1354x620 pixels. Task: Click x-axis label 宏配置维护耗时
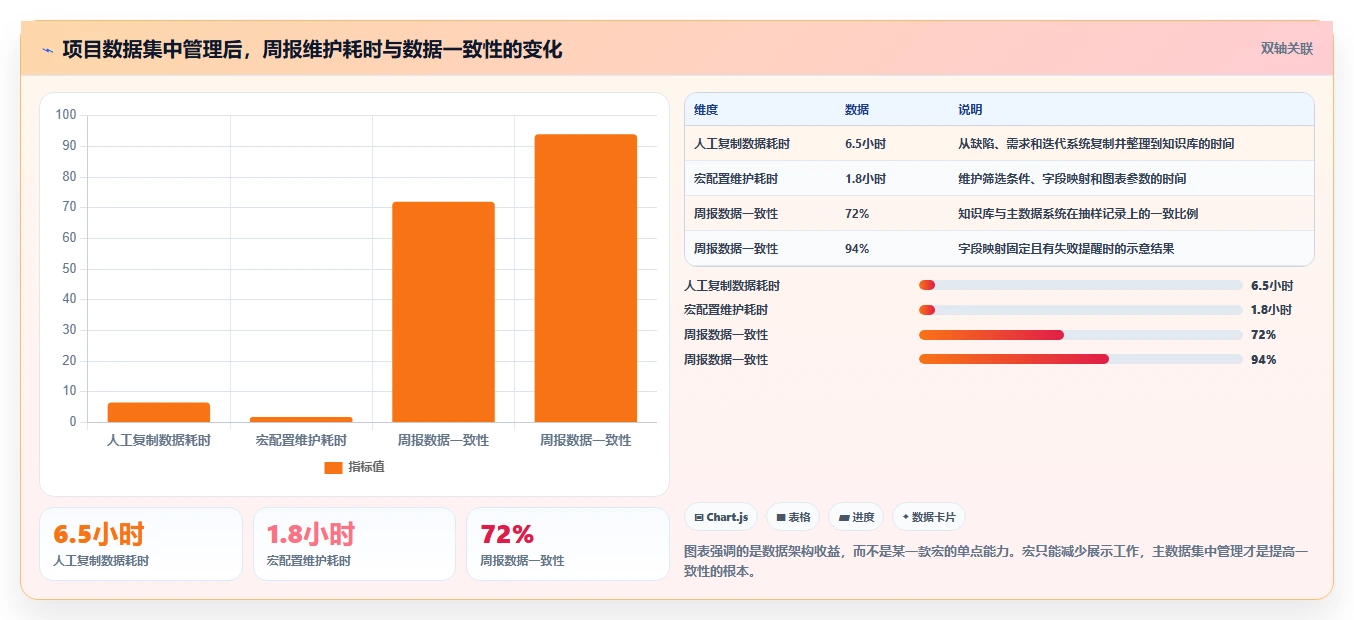coord(301,440)
